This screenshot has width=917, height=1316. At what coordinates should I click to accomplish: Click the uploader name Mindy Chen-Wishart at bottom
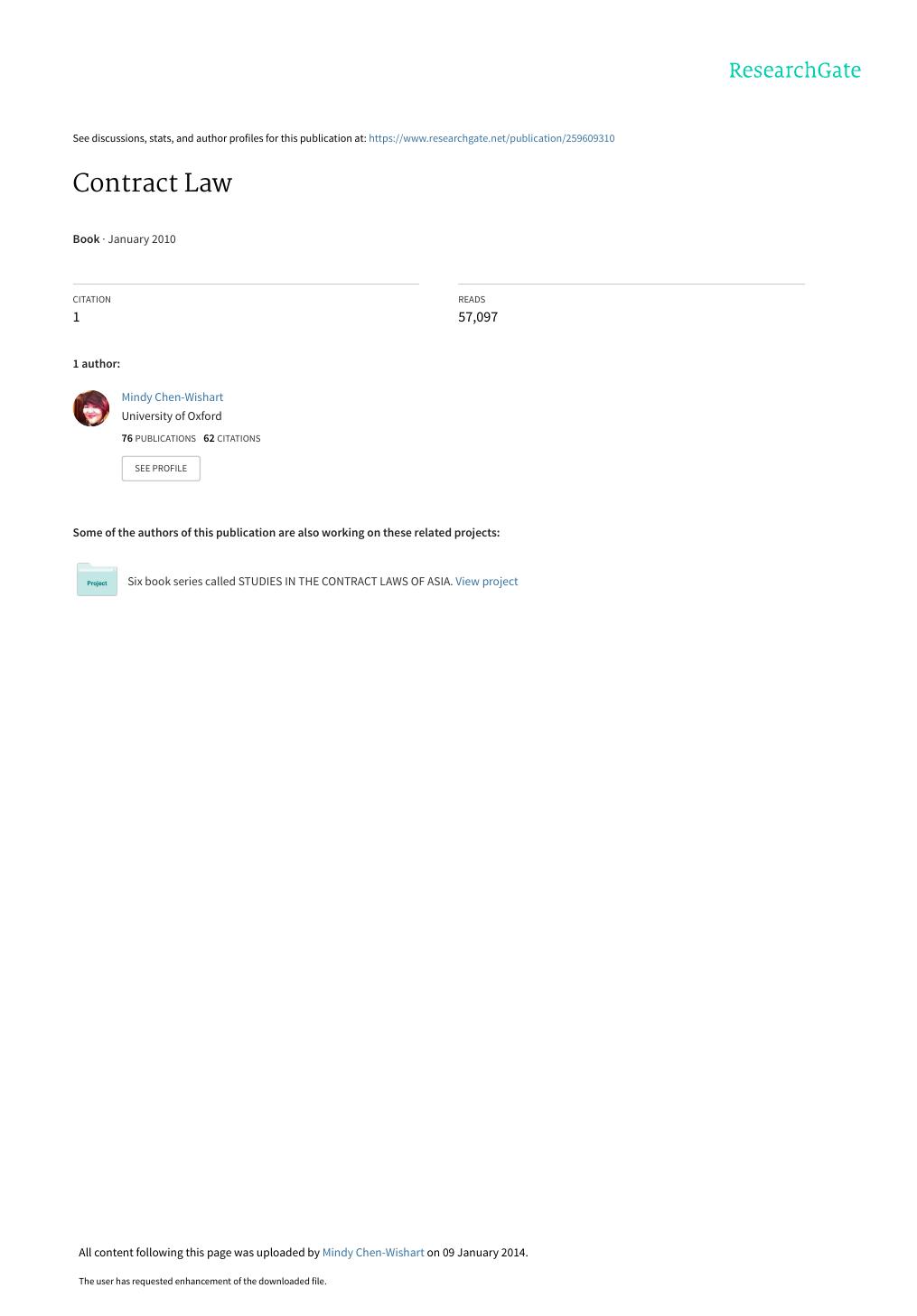373,1253
